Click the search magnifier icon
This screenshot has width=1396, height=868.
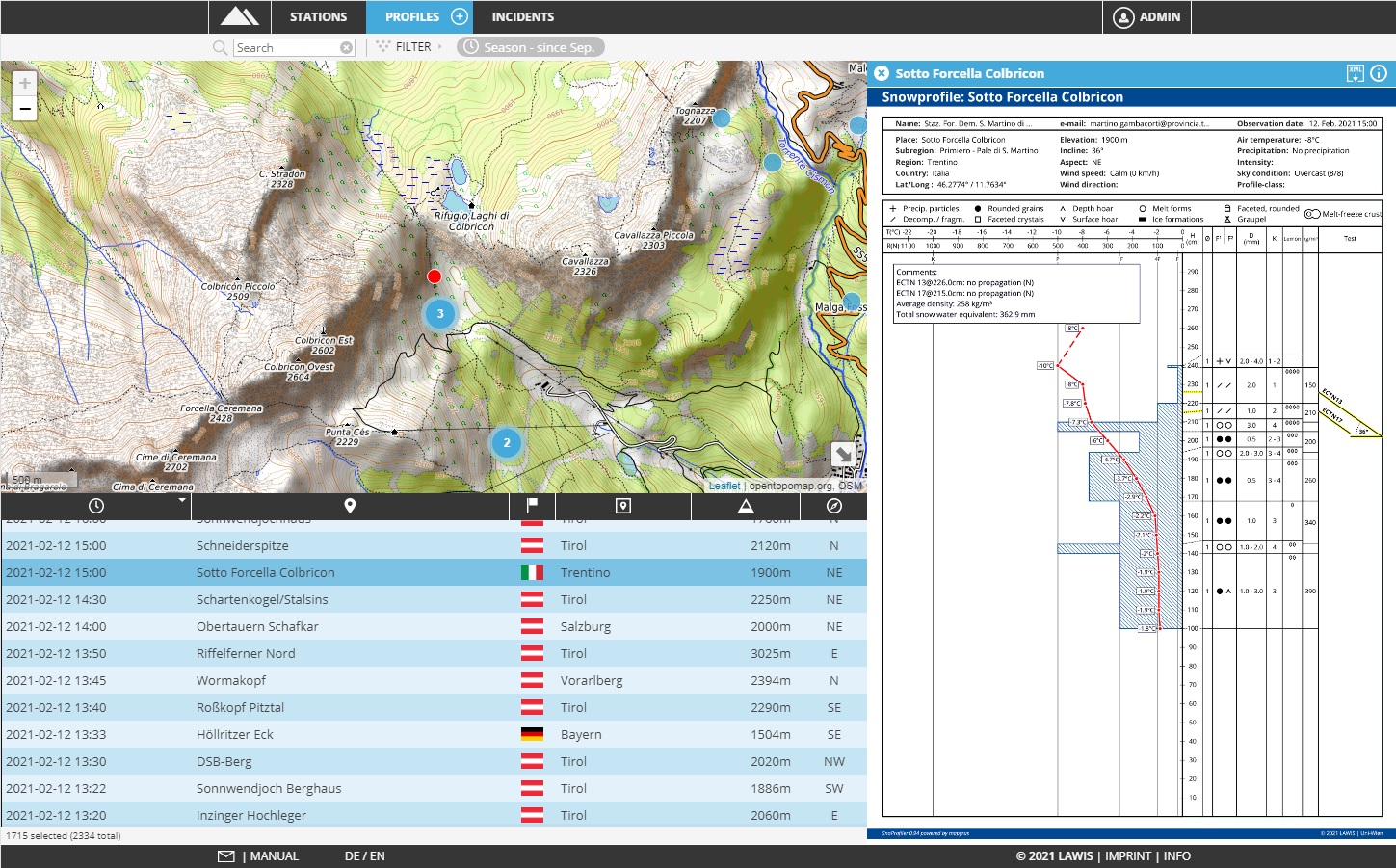pos(221,47)
